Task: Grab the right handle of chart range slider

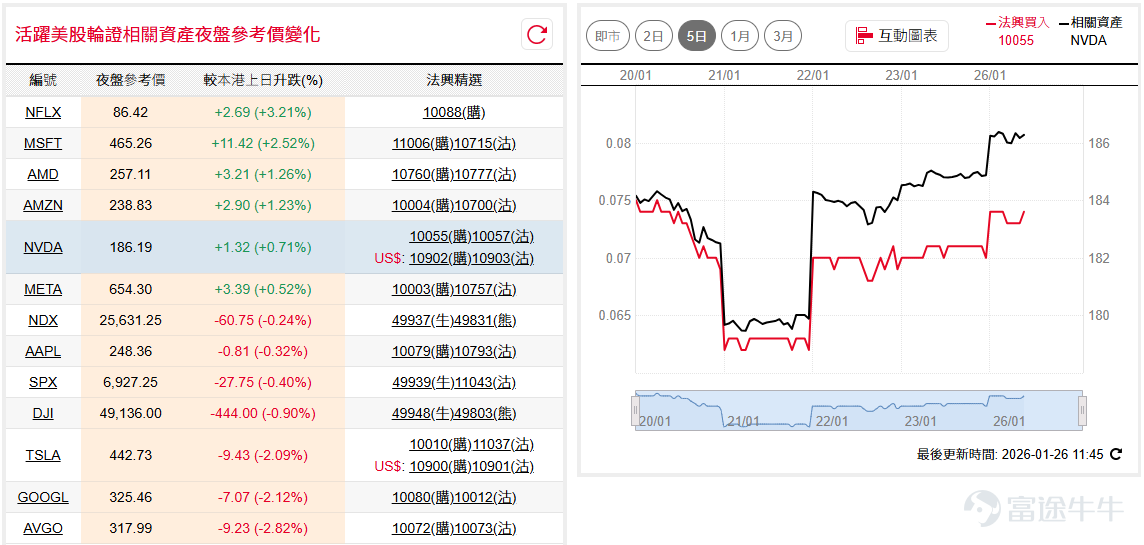Action: tap(1083, 410)
